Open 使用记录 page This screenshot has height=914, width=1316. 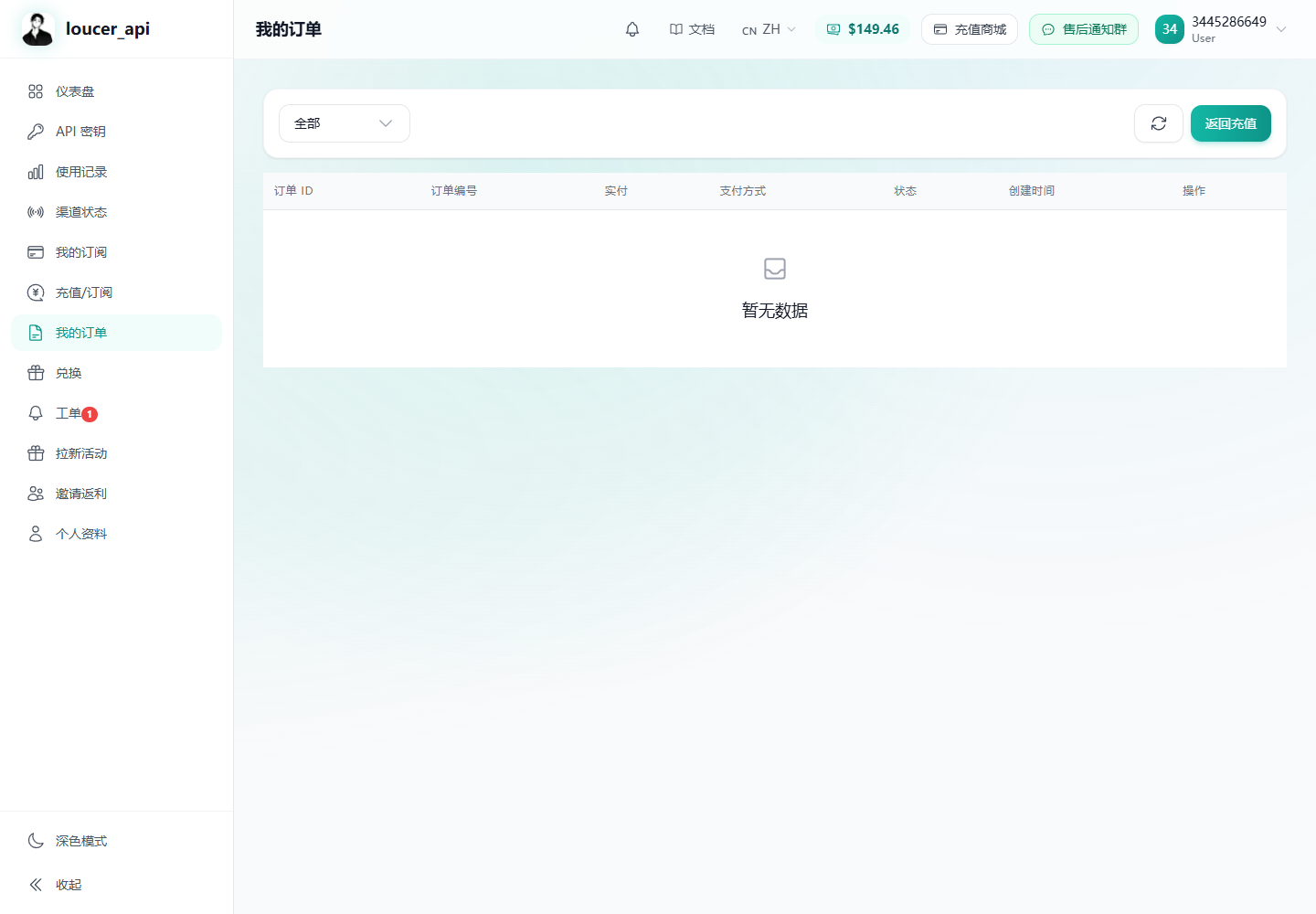(117, 172)
